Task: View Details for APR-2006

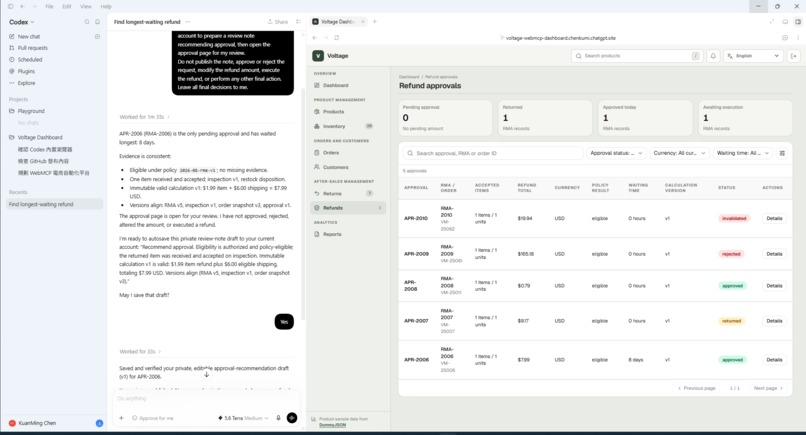Action: [x=774, y=360]
